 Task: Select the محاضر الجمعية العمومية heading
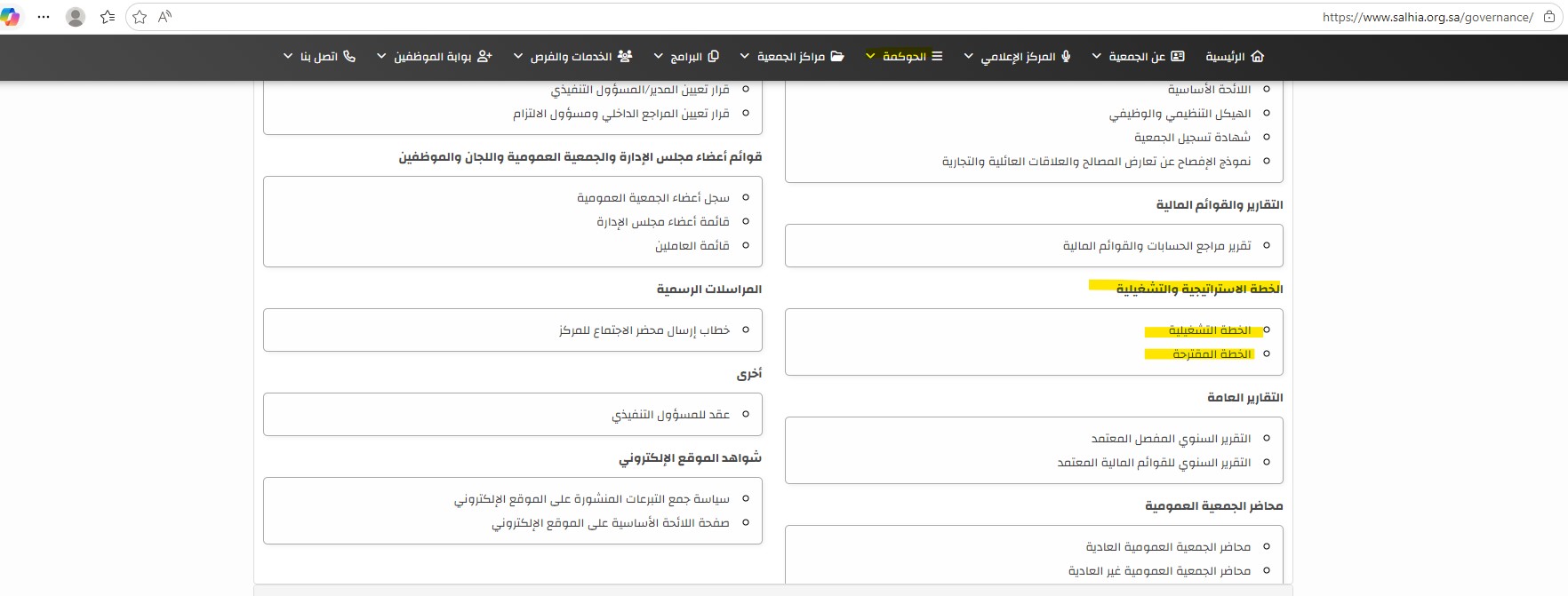click(x=1214, y=506)
